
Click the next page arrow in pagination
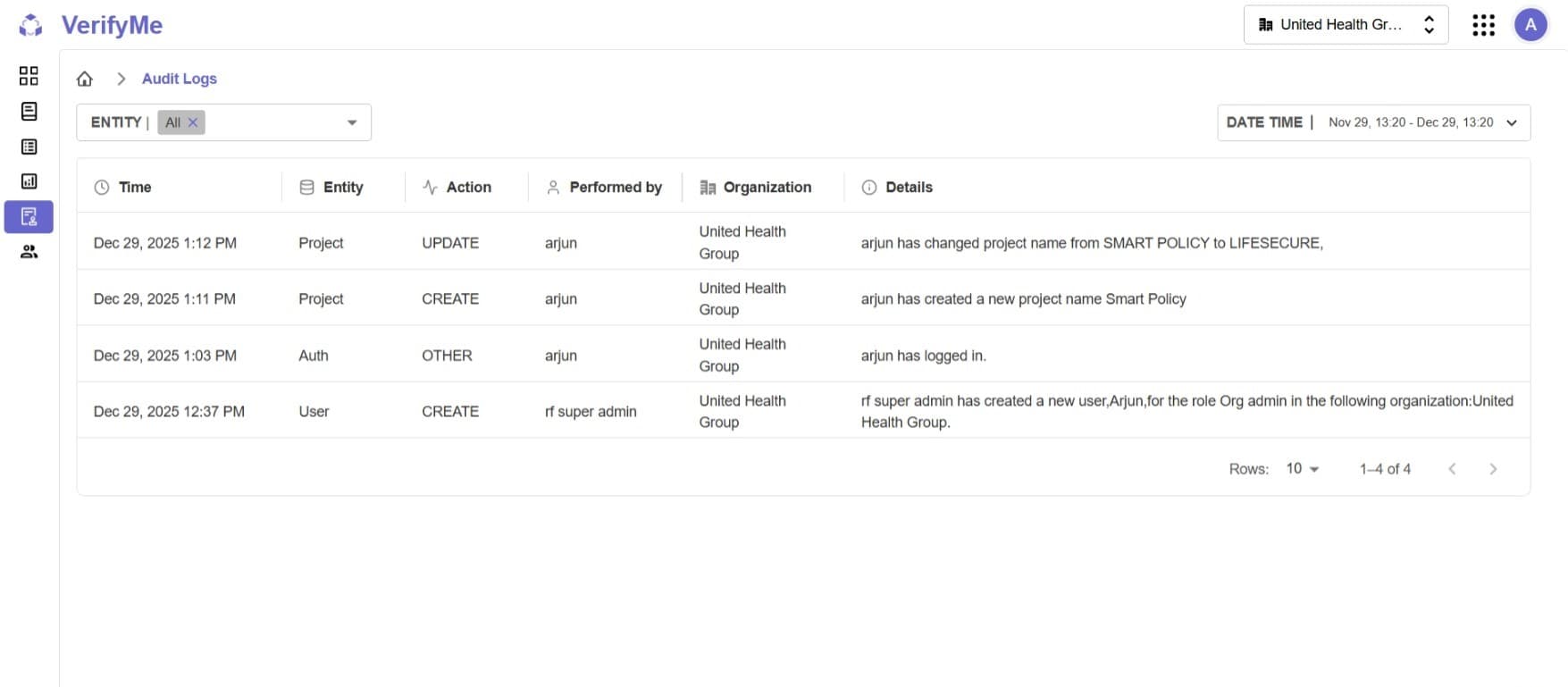1493,468
